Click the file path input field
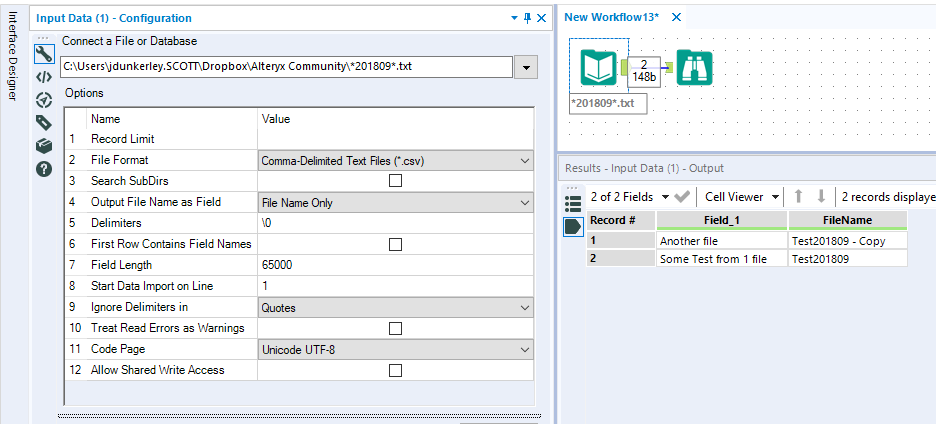This screenshot has width=936, height=424. [x=286, y=67]
